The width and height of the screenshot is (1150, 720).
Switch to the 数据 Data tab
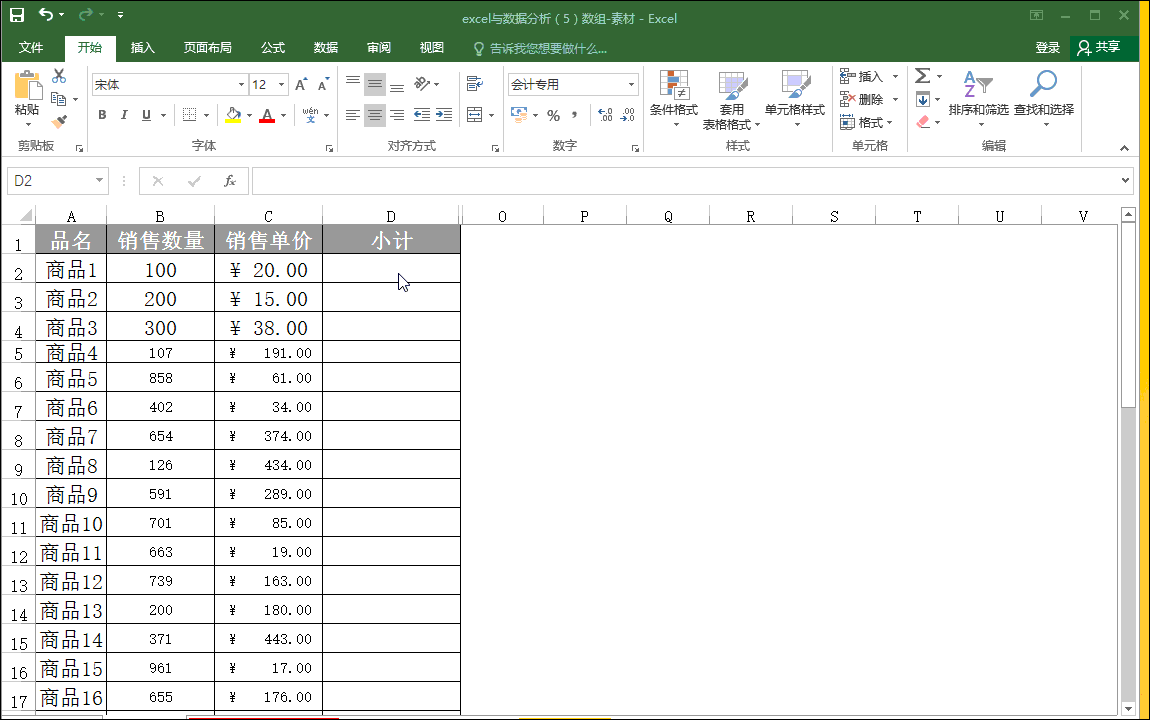(x=326, y=48)
